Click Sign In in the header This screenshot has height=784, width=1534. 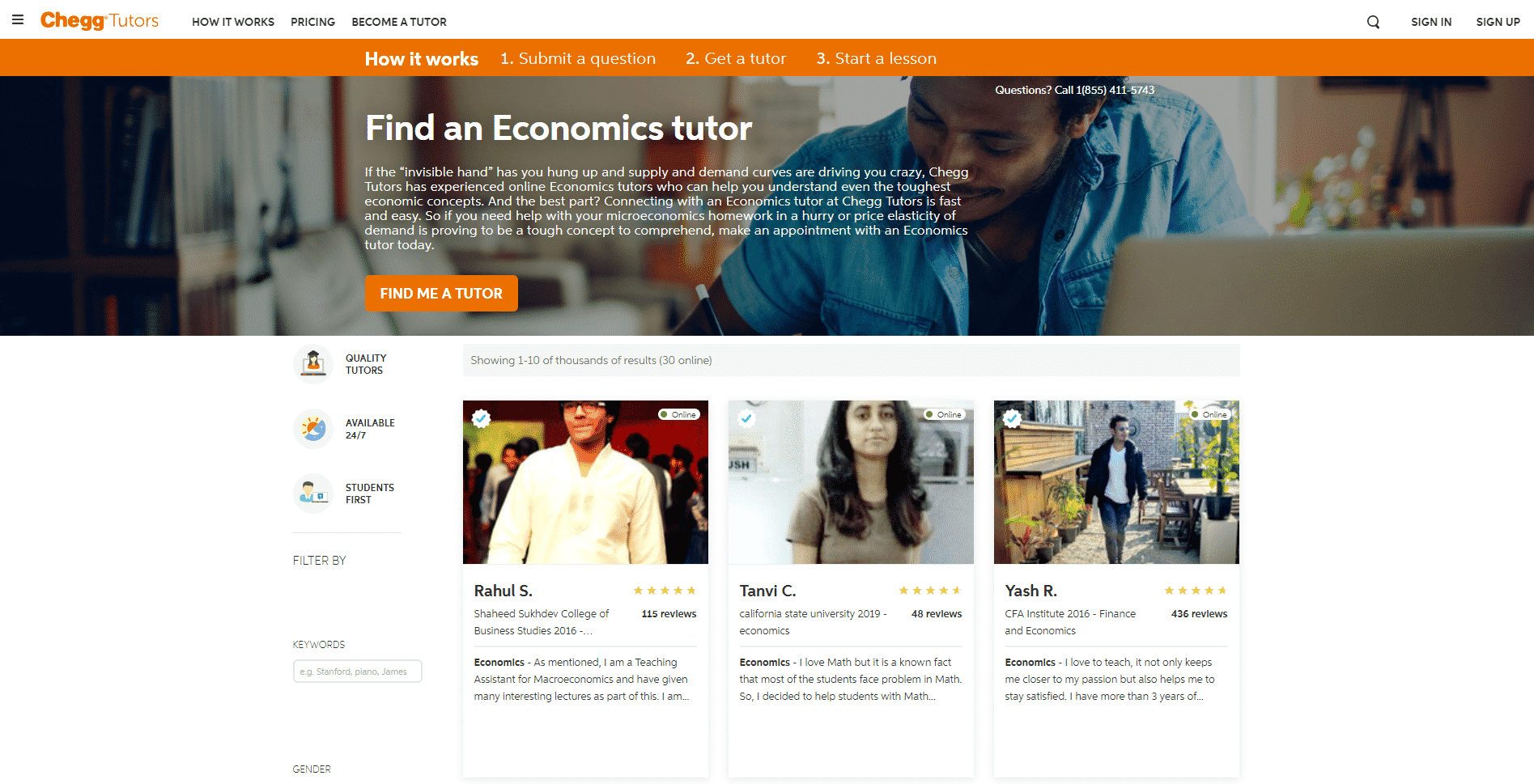click(x=1431, y=22)
